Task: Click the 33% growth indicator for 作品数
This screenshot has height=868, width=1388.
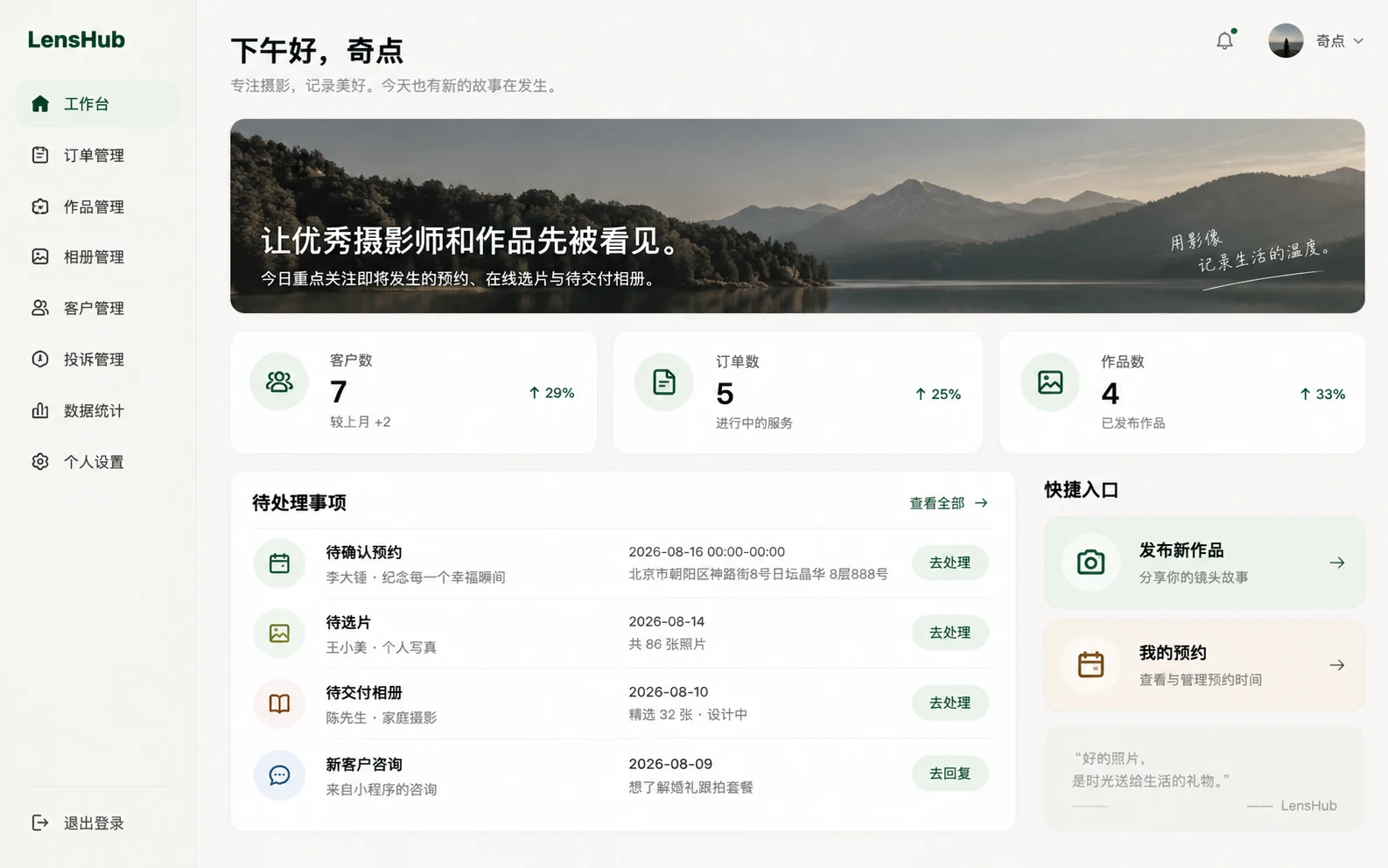Action: click(x=1322, y=394)
